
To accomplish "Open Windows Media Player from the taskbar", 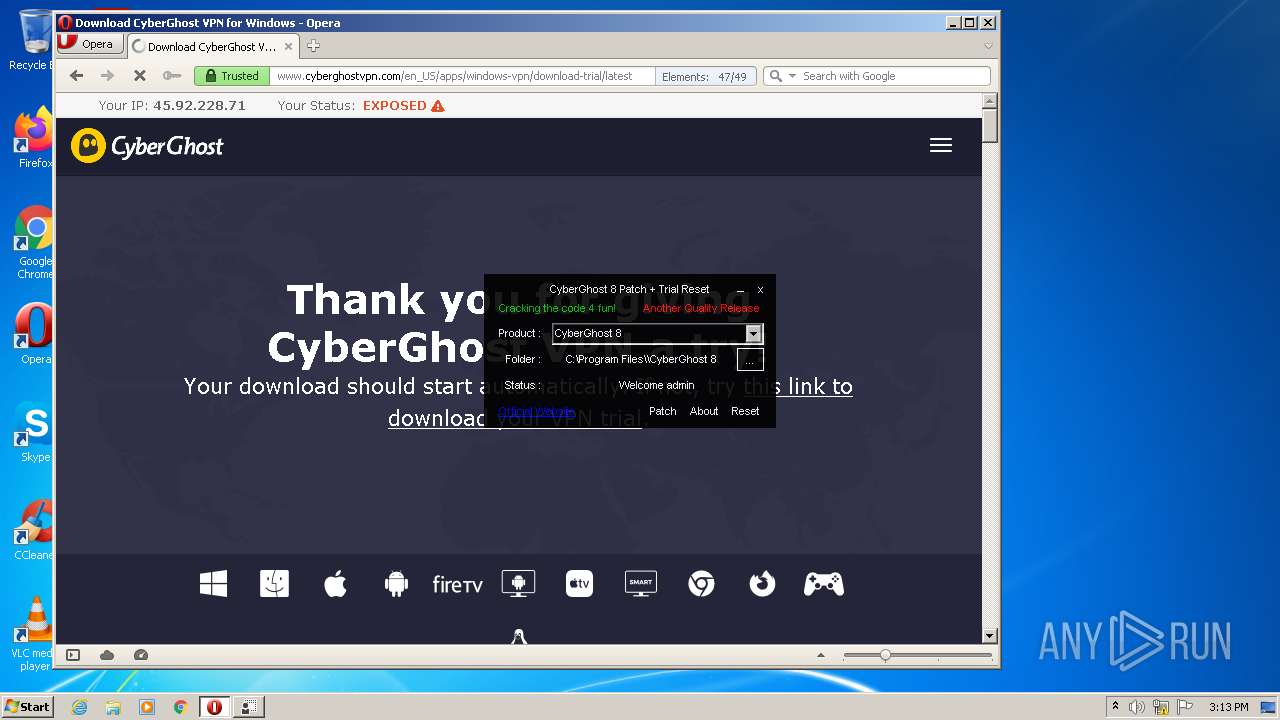I will [147, 707].
